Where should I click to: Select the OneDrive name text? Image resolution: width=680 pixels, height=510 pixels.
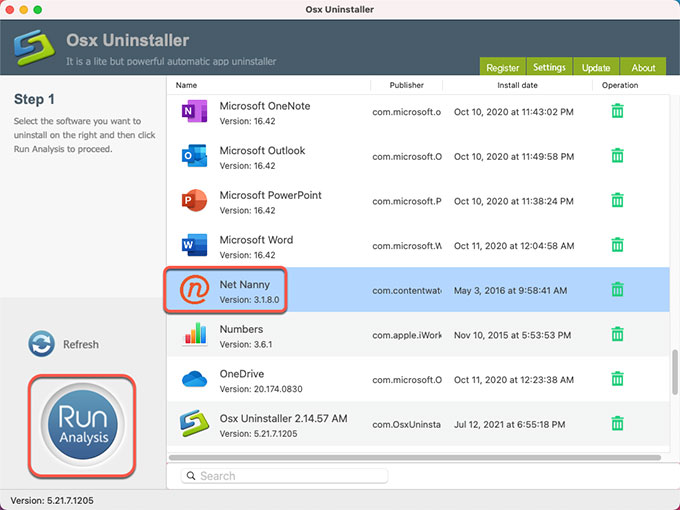click(x=242, y=374)
